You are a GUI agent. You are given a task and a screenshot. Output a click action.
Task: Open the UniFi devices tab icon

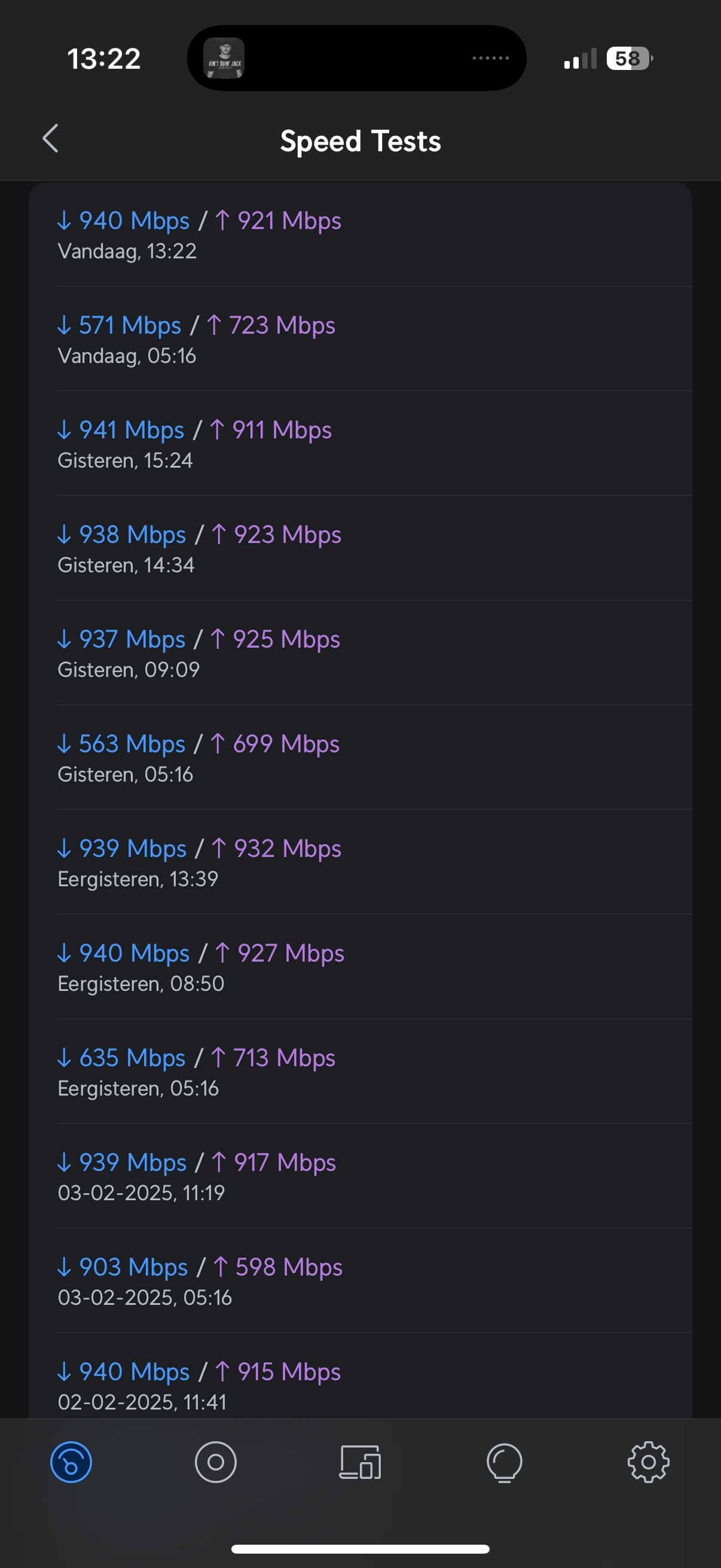point(215,1462)
